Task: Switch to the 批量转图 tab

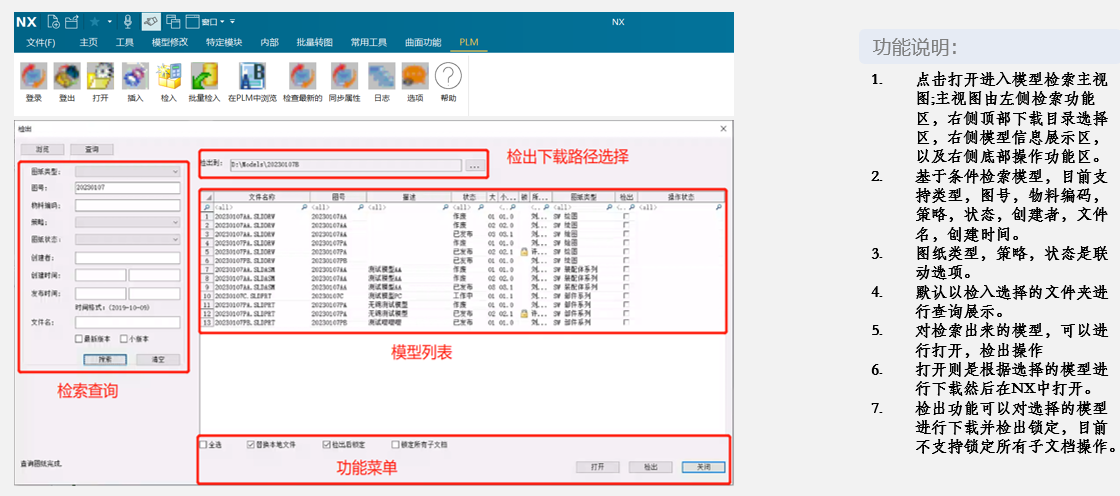Action: pos(314,42)
